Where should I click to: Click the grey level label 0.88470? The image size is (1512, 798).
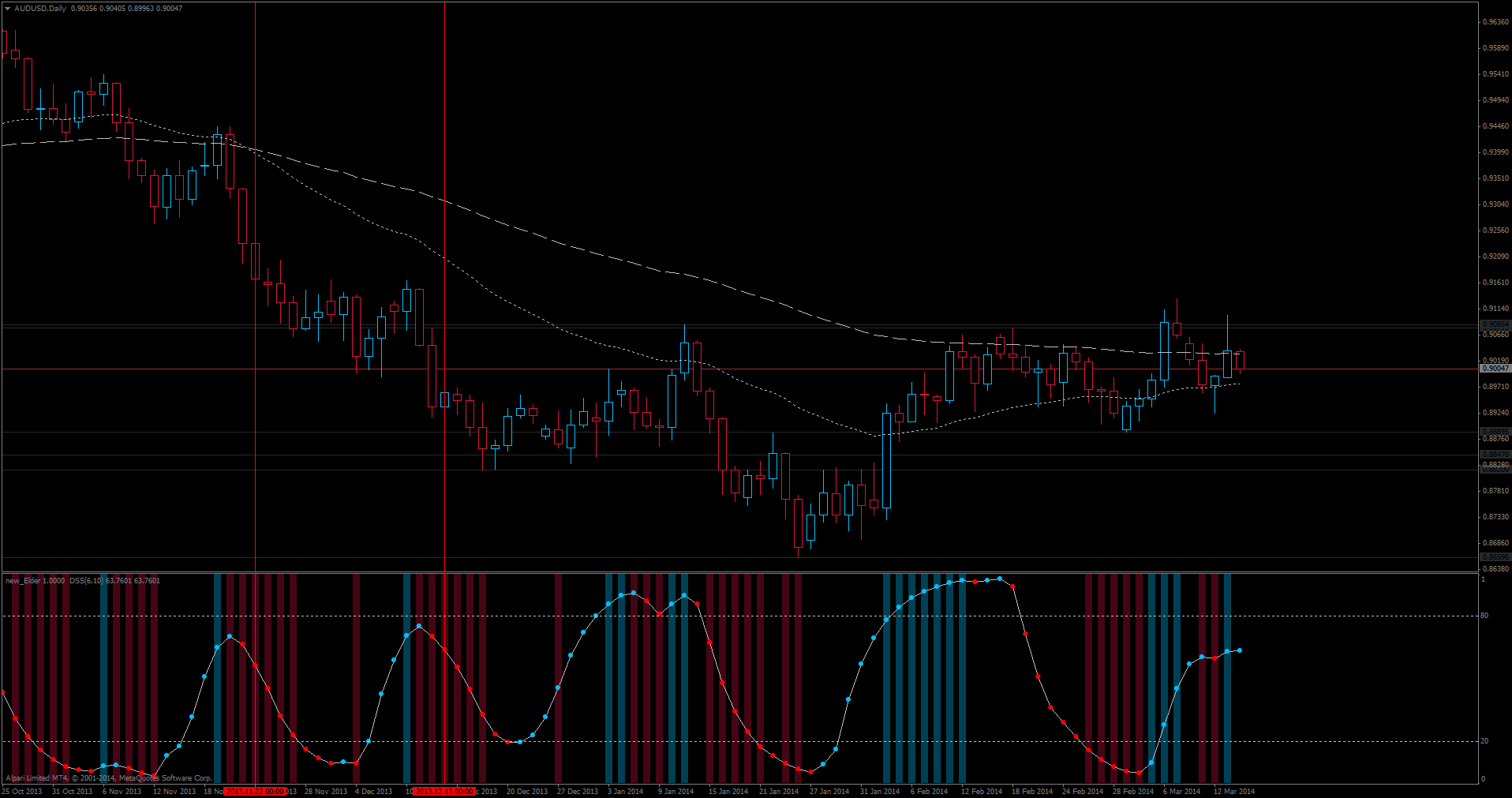(x=1495, y=455)
